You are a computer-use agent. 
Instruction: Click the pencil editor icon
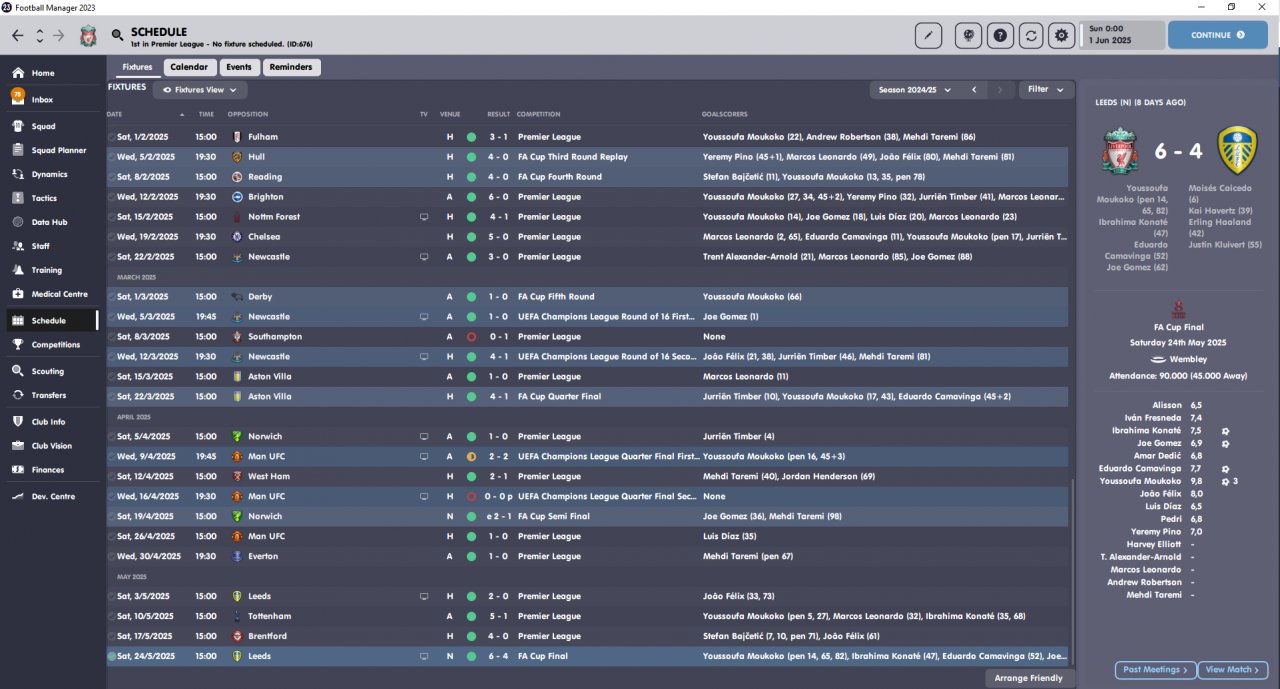(928, 35)
